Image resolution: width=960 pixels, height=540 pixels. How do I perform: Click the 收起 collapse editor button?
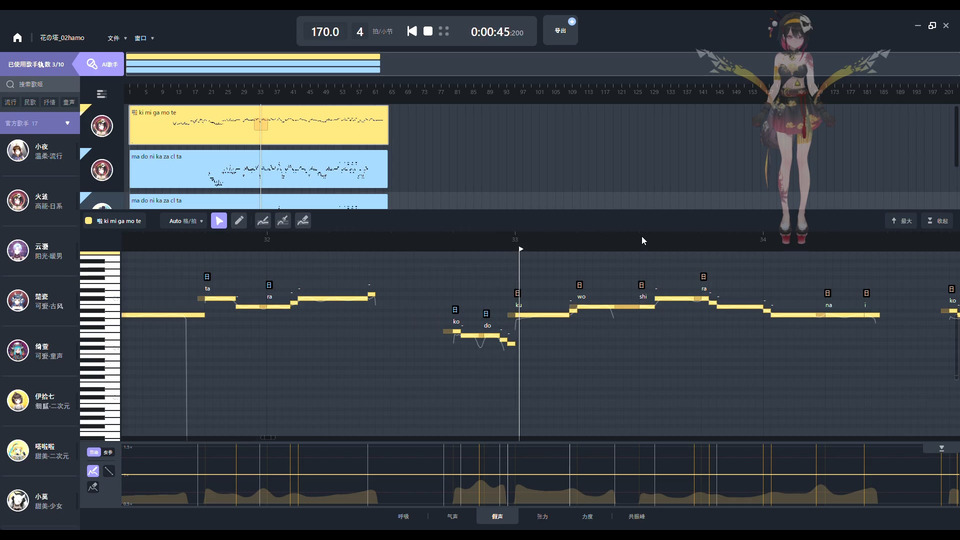tap(937, 221)
